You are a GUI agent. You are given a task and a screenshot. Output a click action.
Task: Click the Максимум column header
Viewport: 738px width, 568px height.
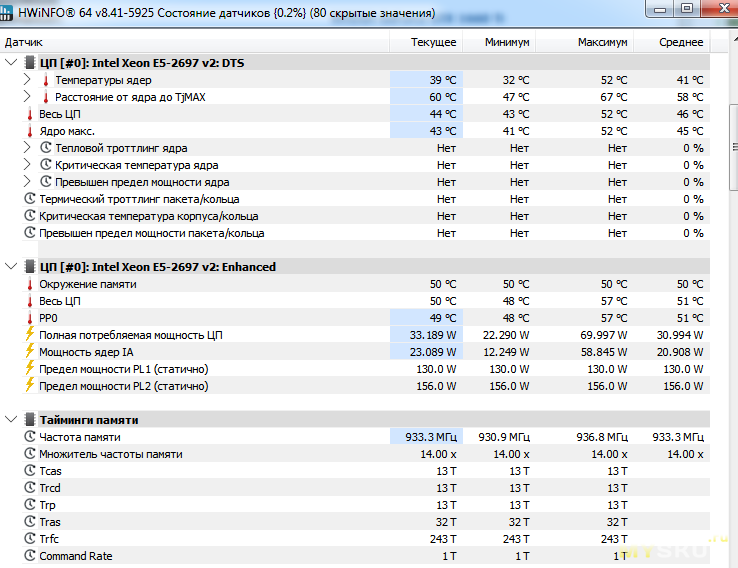tap(602, 43)
